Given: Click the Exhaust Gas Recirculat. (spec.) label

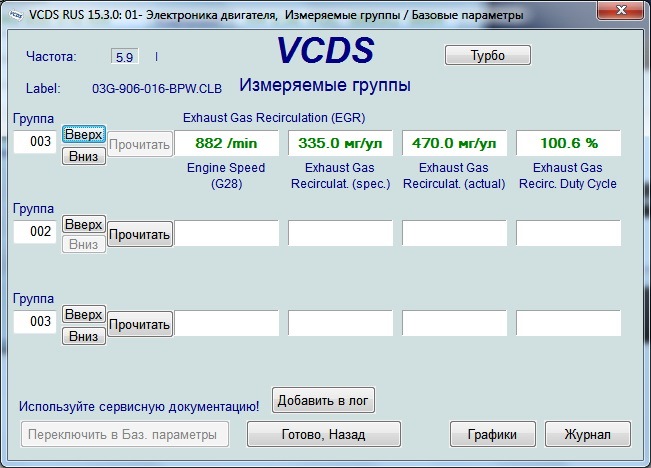Looking at the screenshot, I should (x=340, y=176).
